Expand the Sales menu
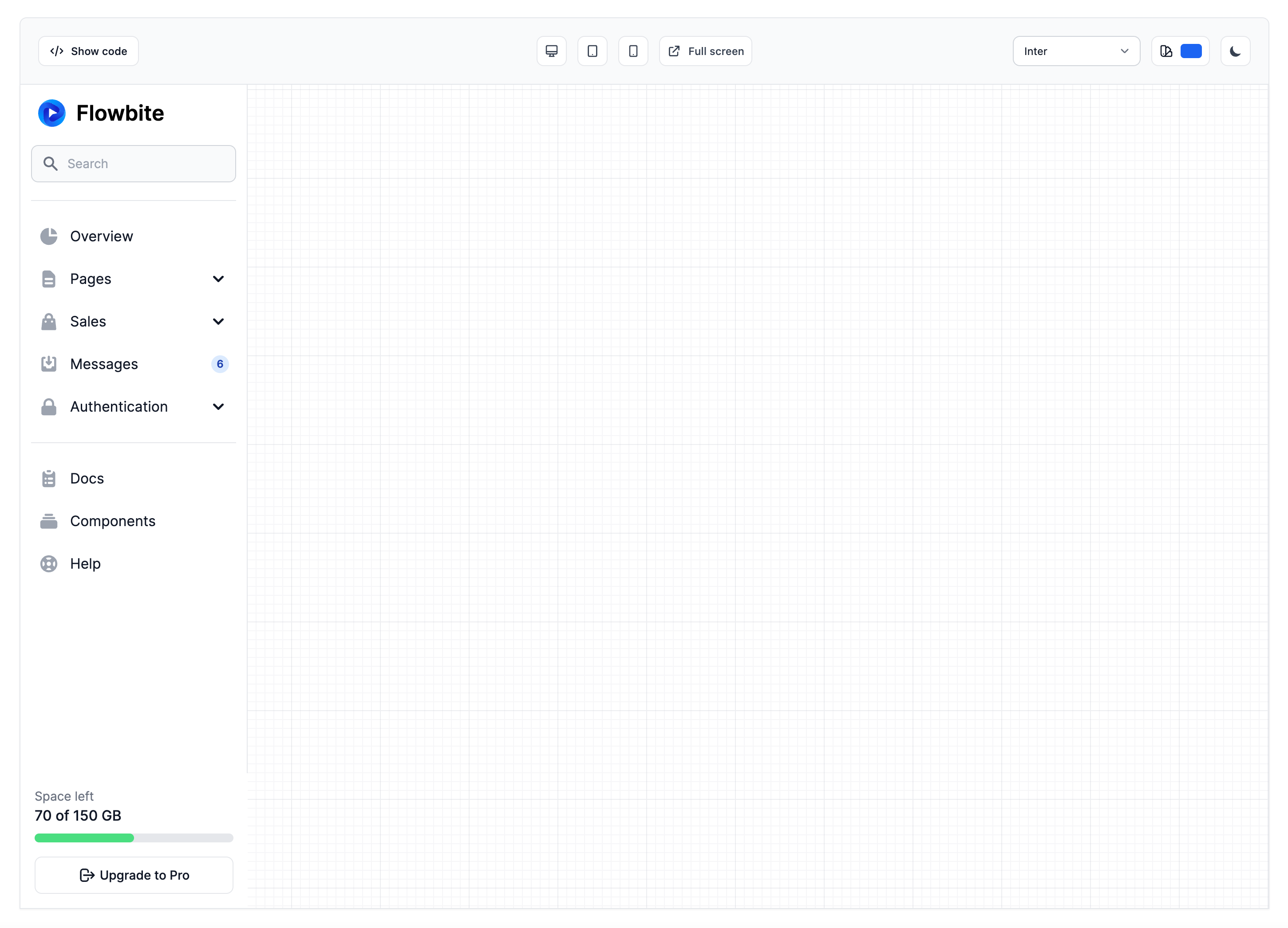The width and height of the screenshot is (1288, 928). (219, 321)
